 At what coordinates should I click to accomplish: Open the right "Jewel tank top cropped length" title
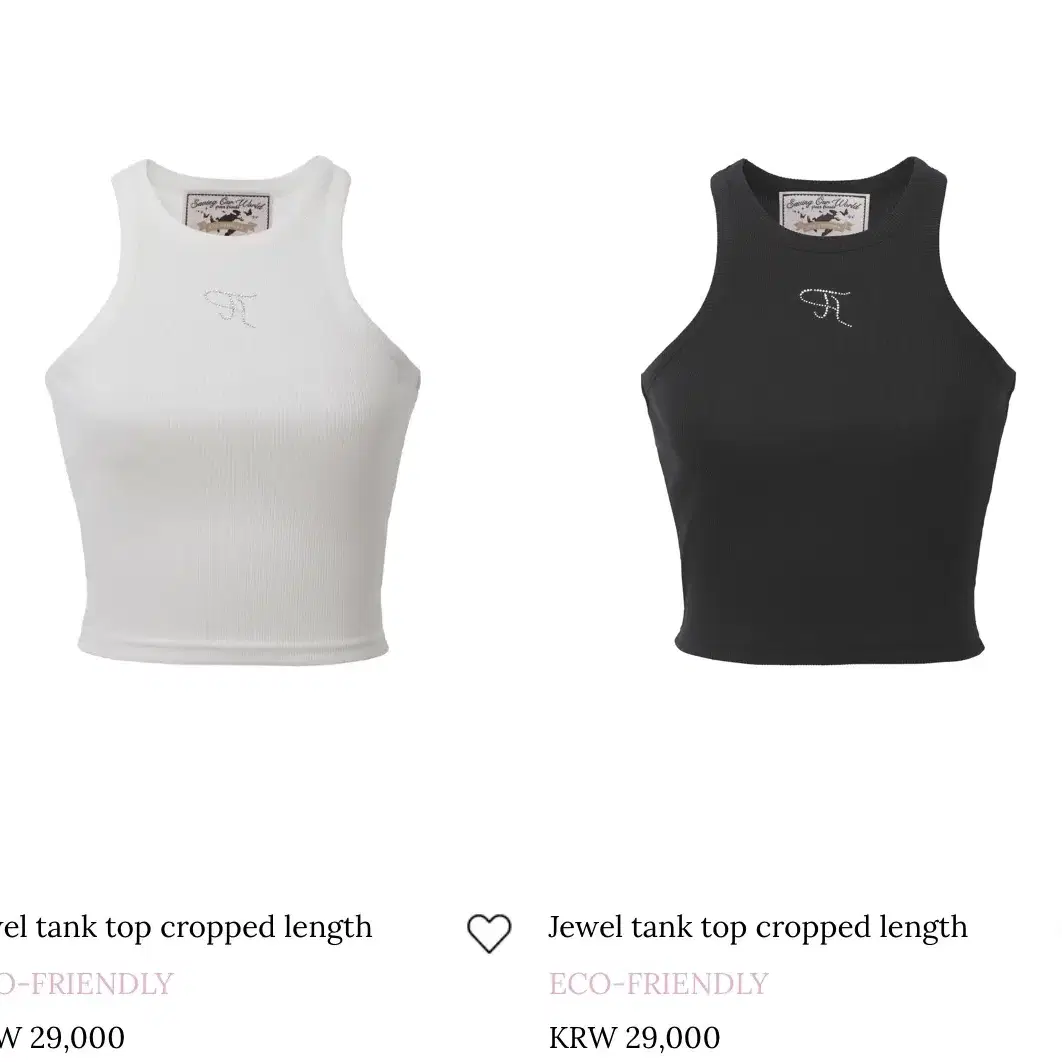(x=758, y=928)
